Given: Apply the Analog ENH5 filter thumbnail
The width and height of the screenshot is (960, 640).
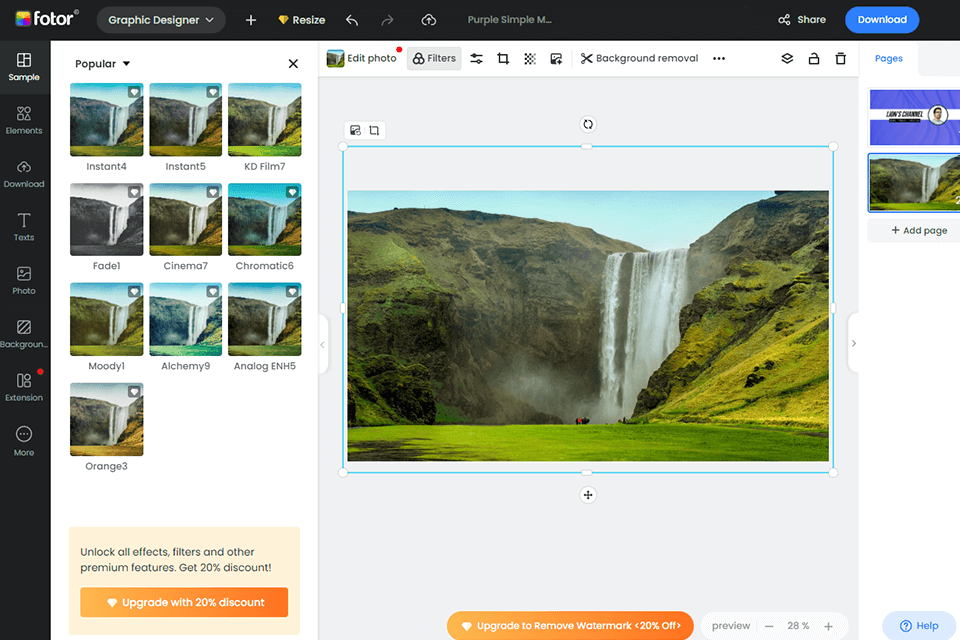Looking at the screenshot, I should (x=264, y=319).
